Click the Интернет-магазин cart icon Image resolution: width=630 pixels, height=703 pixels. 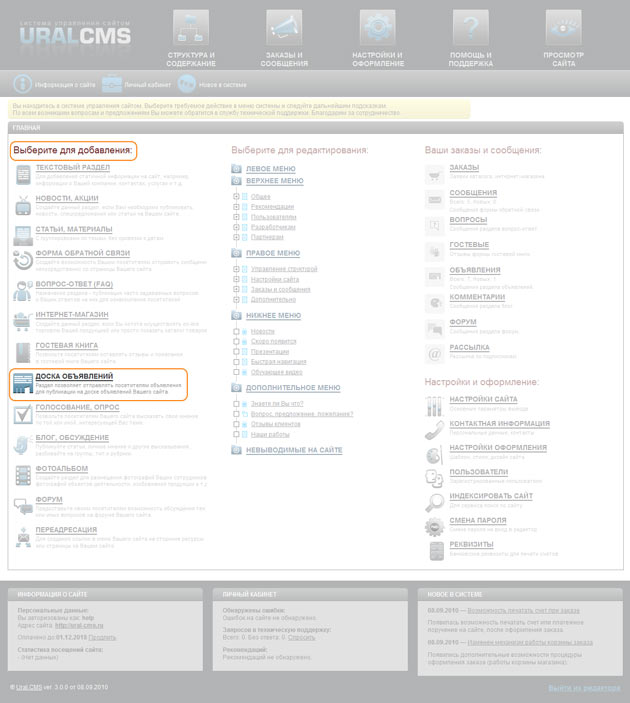click(x=23, y=321)
